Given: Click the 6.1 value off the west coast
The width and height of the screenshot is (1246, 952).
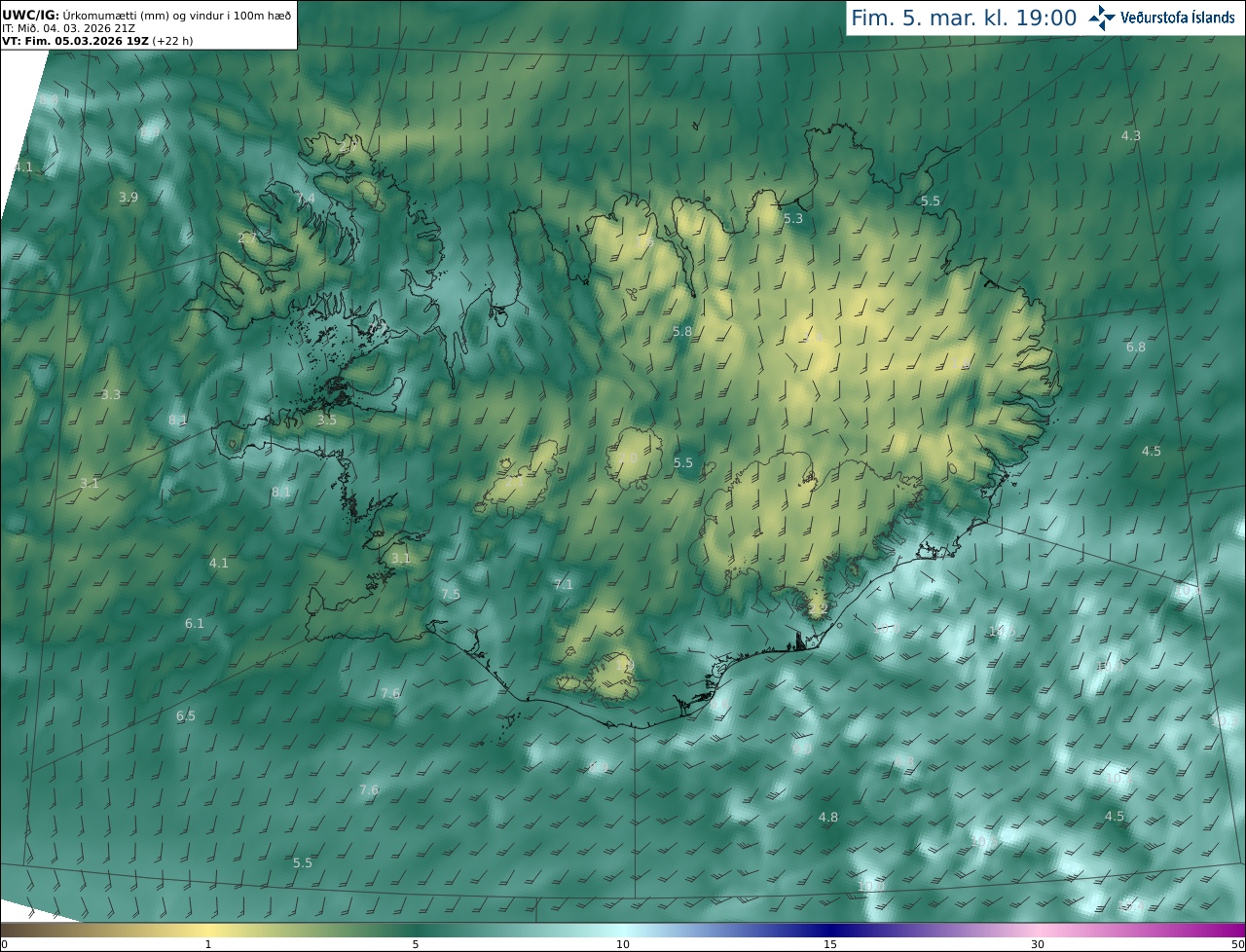Looking at the screenshot, I should coord(195,624).
